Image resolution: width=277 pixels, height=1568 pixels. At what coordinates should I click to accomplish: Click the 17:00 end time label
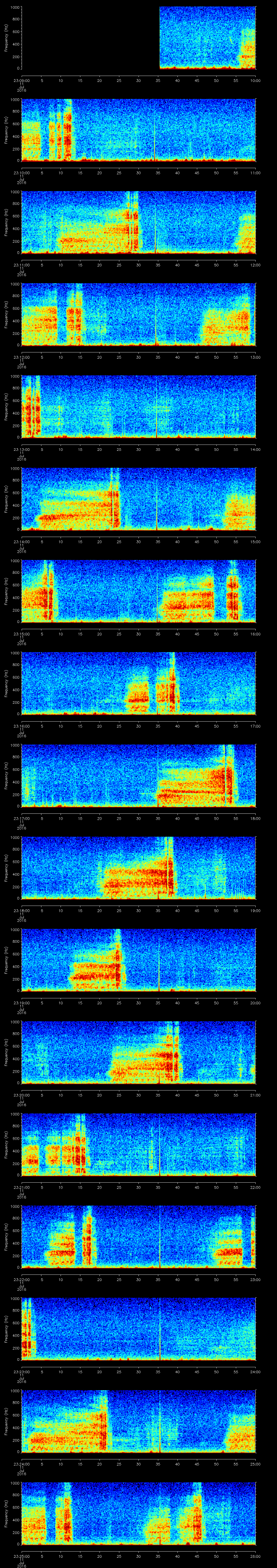point(255,726)
